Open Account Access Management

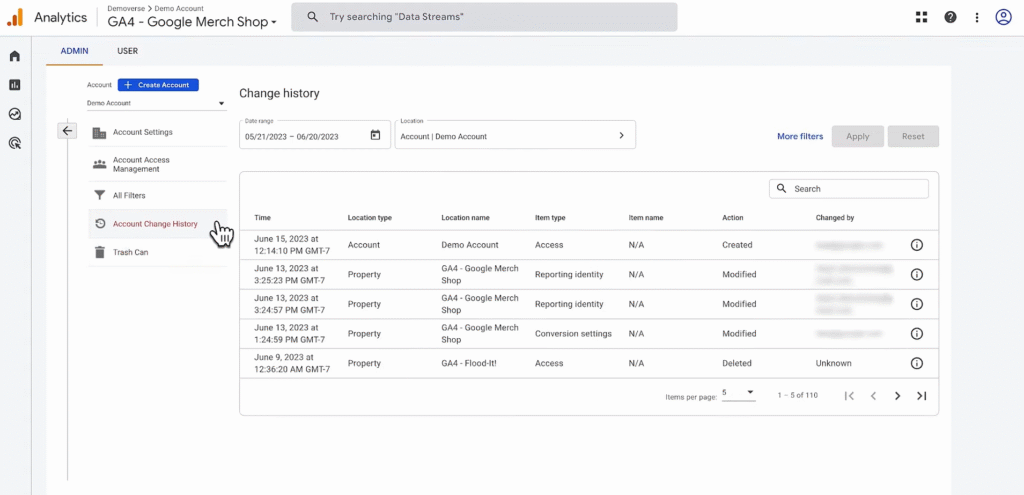tap(157, 164)
